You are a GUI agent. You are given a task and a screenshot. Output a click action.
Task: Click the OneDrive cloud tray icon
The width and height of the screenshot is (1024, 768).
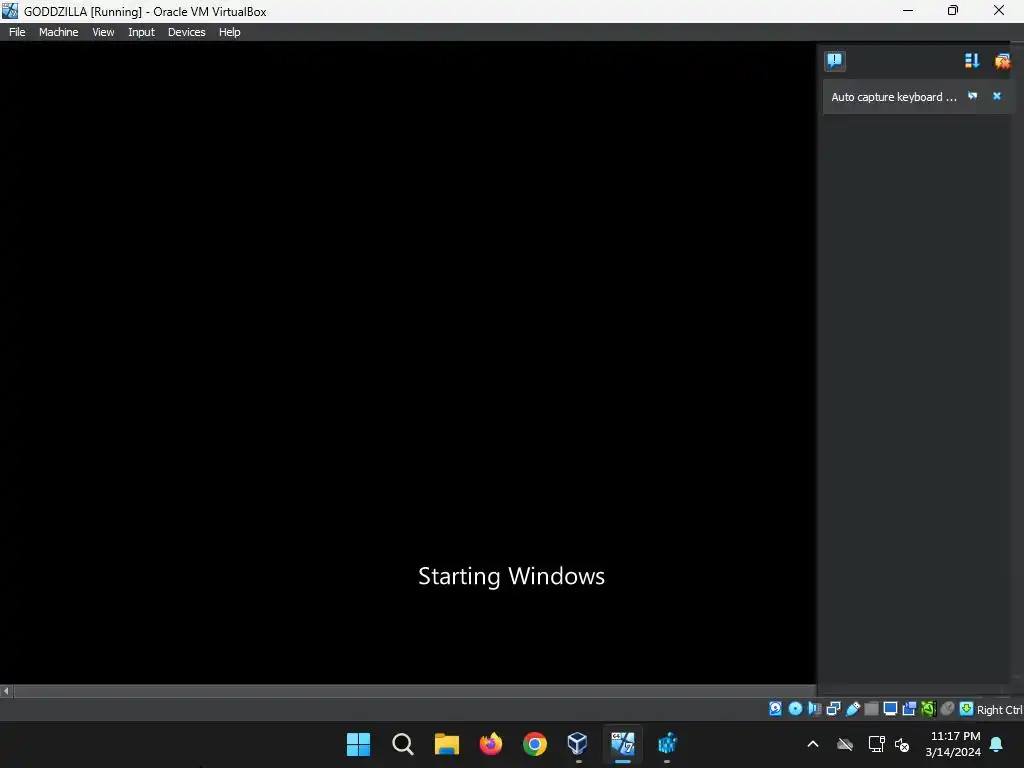pyautogui.click(x=845, y=744)
